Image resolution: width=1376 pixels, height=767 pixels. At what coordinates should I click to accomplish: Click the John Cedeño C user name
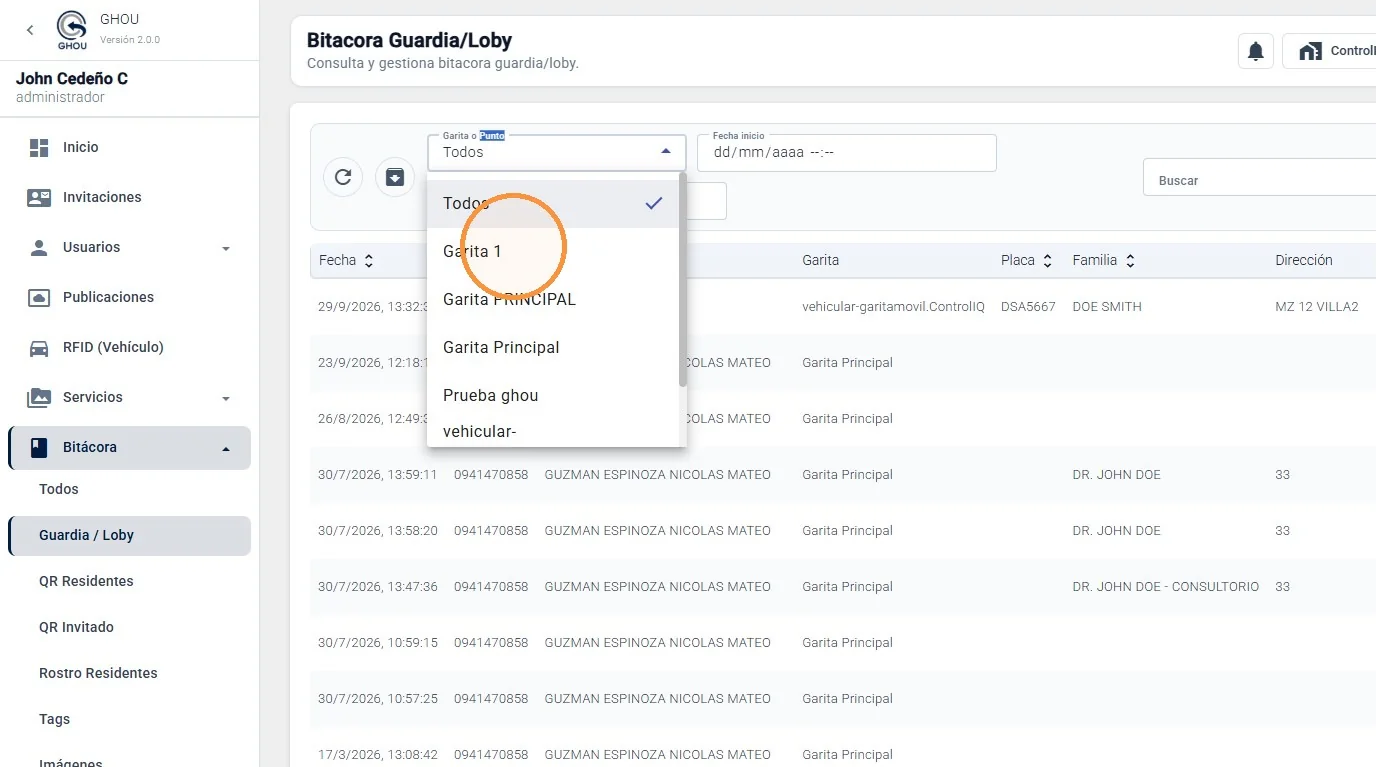click(x=72, y=79)
